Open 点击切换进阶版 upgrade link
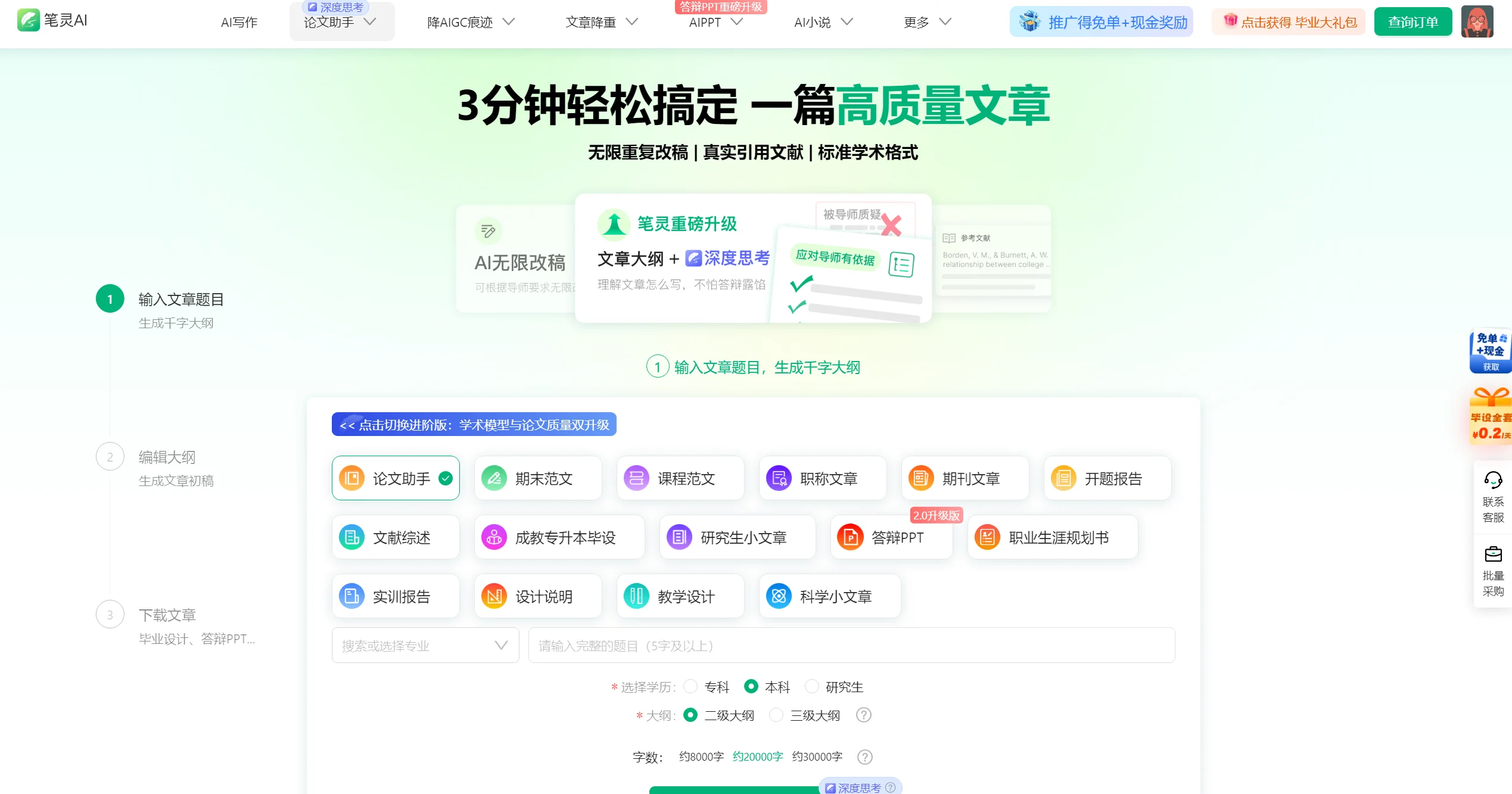1512x794 pixels. point(474,424)
